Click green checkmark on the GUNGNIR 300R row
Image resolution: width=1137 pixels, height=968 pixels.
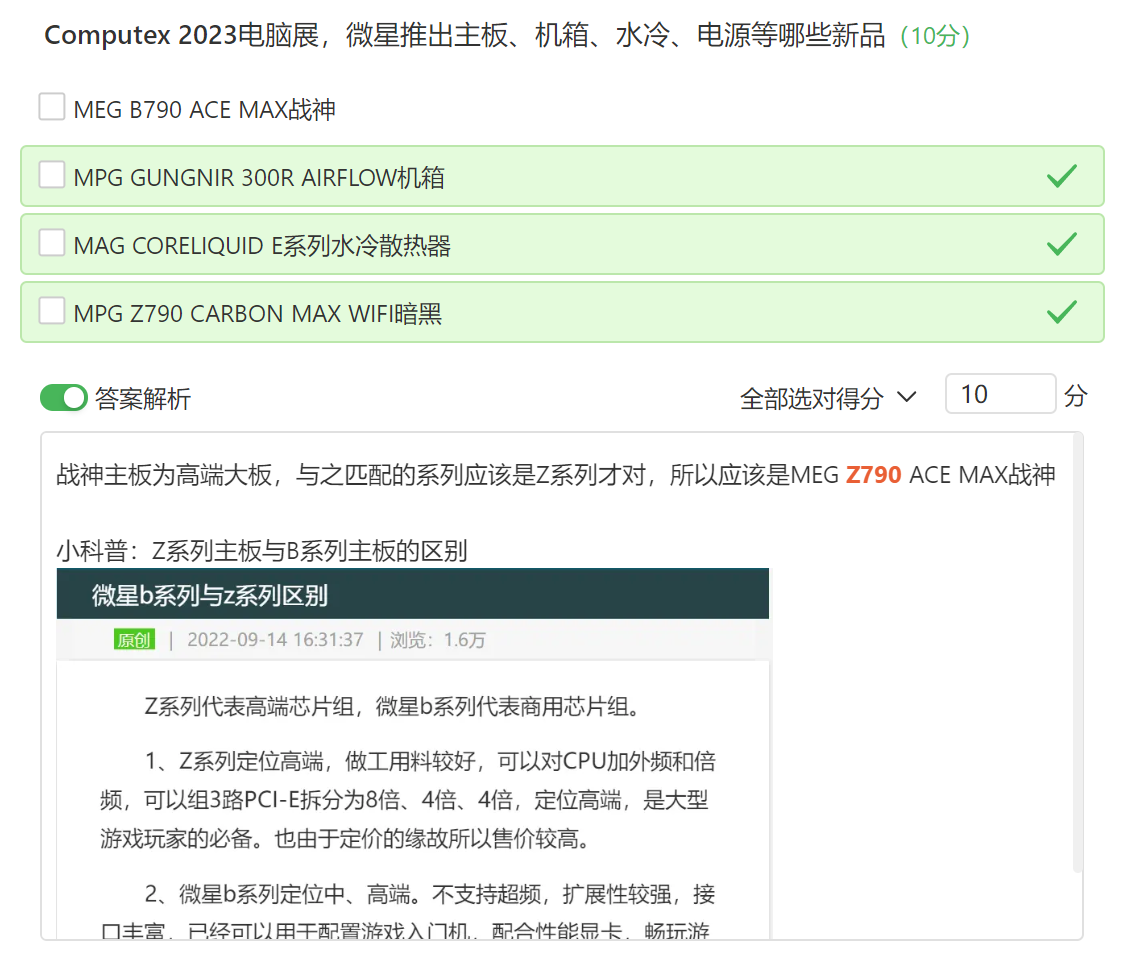(1061, 177)
